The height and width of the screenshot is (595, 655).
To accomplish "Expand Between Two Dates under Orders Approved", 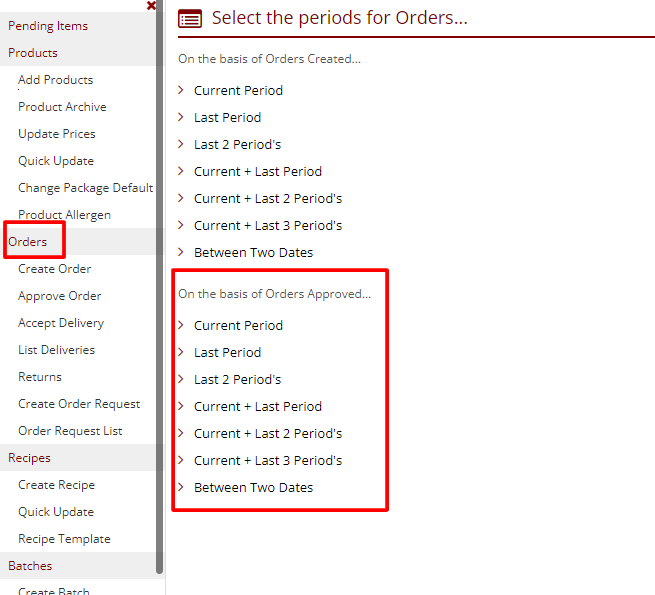I will 253,487.
